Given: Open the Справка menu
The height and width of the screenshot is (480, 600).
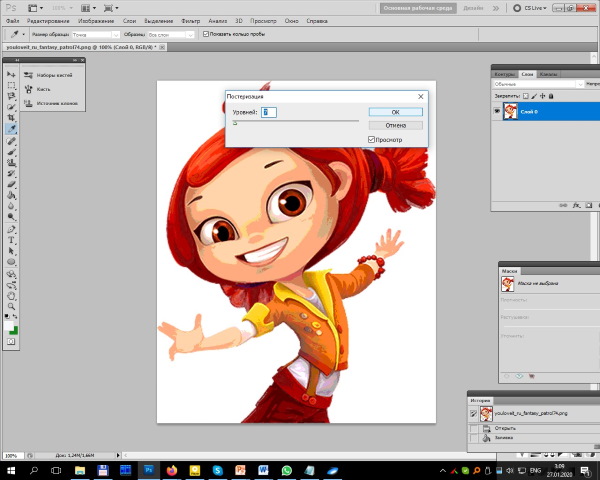Looking at the screenshot, I should click(x=317, y=21).
